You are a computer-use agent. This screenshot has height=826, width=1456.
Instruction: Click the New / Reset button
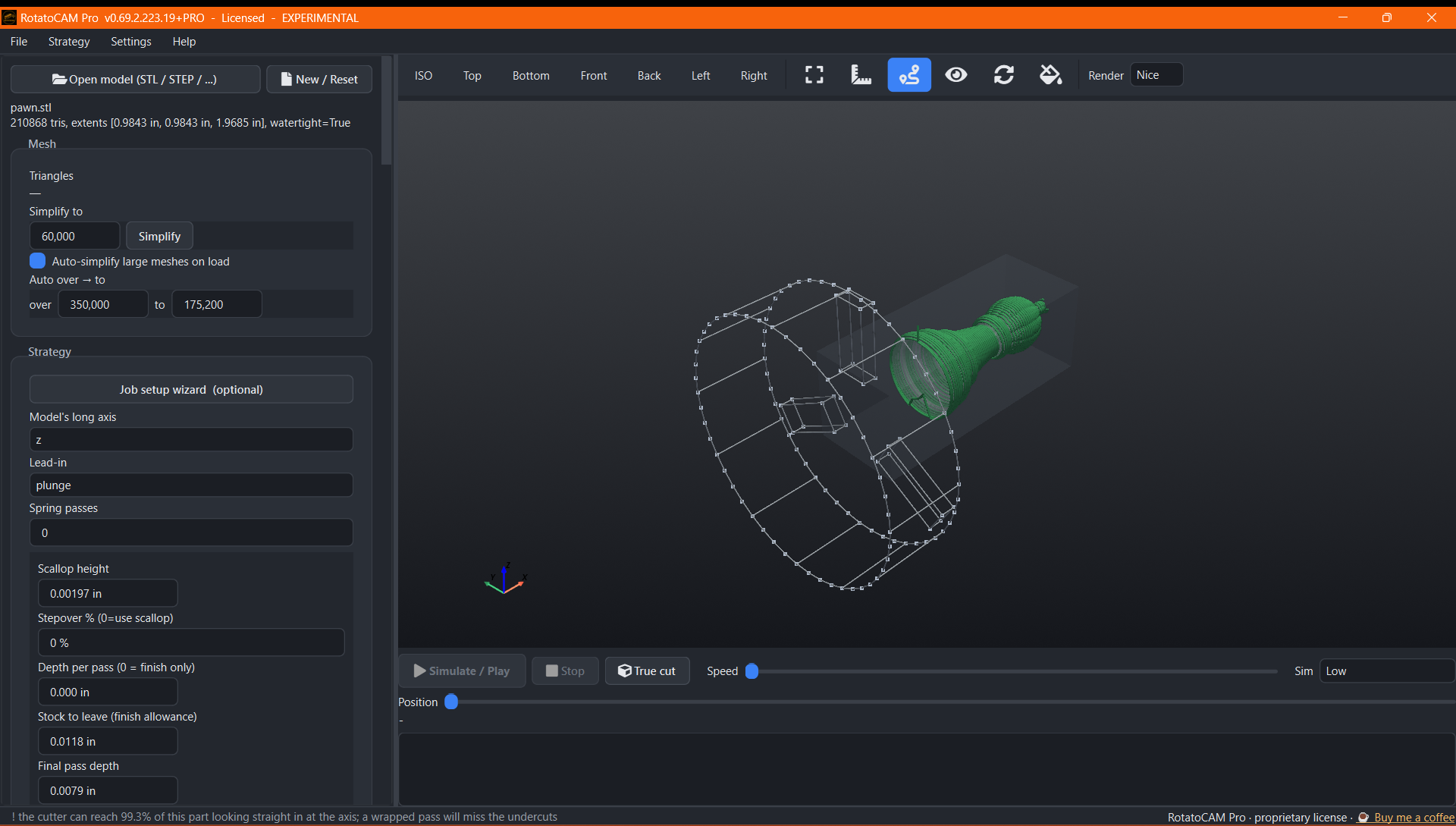tap(319, 79)
